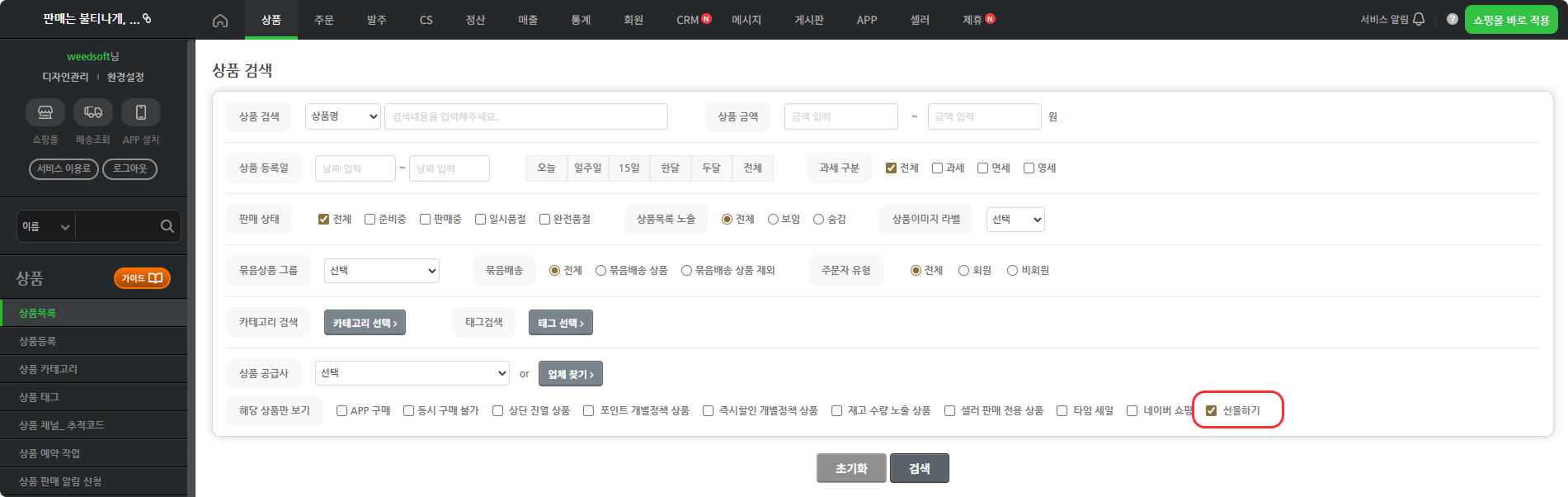Check the 면세 checkbox
The image size is (1568, 497).
(x=983, y=168)
